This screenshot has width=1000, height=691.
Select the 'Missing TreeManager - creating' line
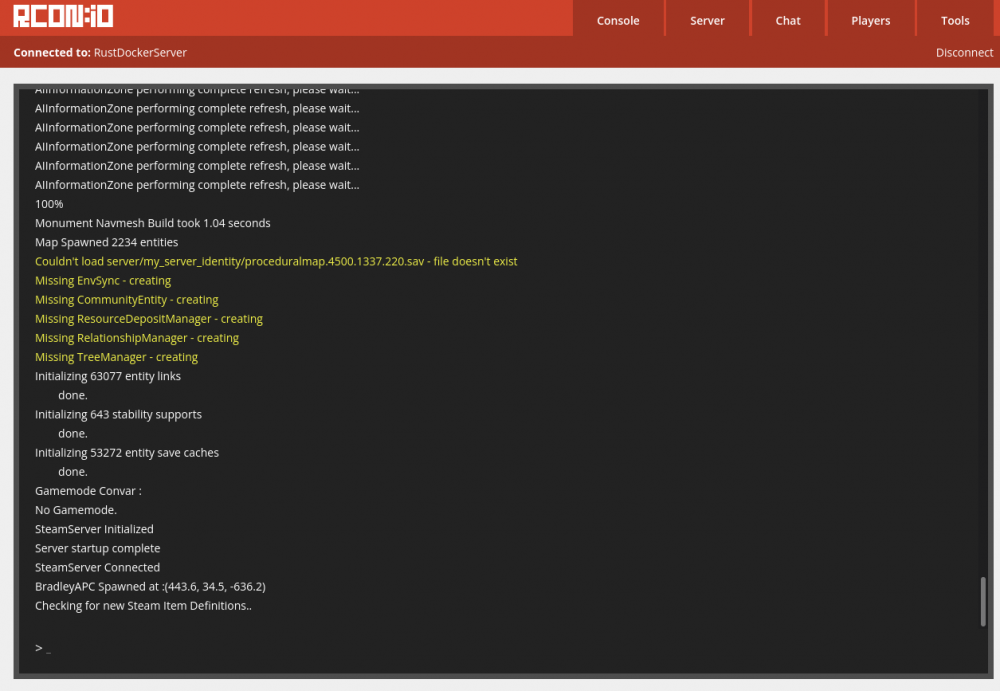(x=116, y=357)
